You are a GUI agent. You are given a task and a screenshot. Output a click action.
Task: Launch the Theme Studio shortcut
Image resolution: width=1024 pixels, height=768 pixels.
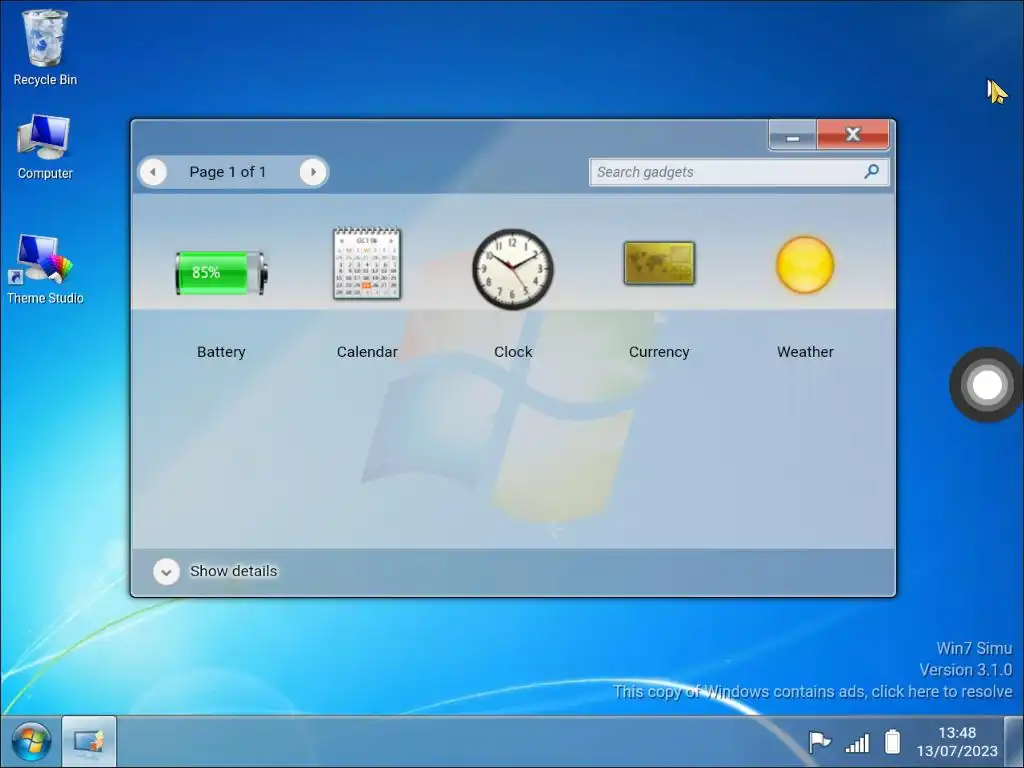point(44,269)
